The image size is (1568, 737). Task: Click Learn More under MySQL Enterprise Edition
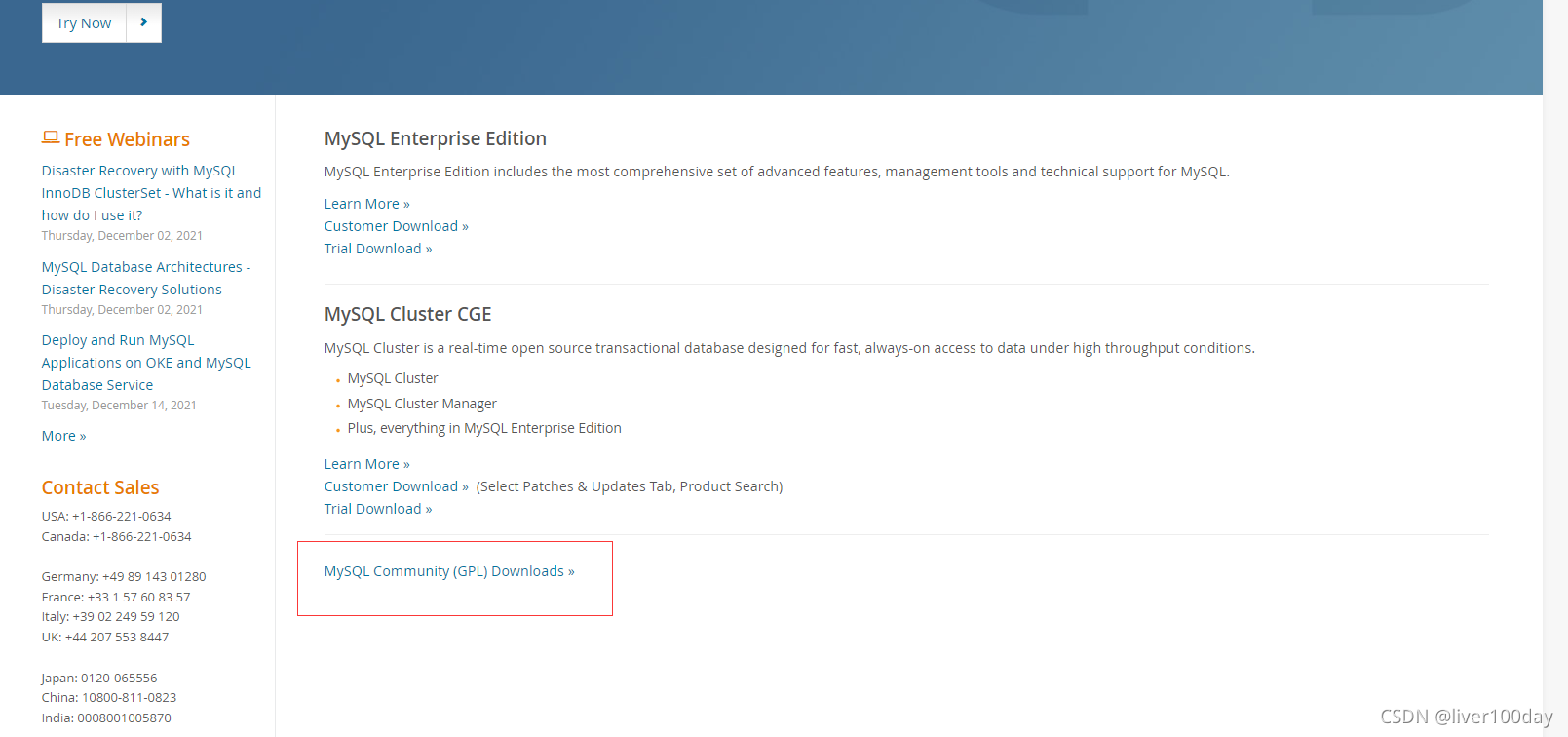coord(366,204)
